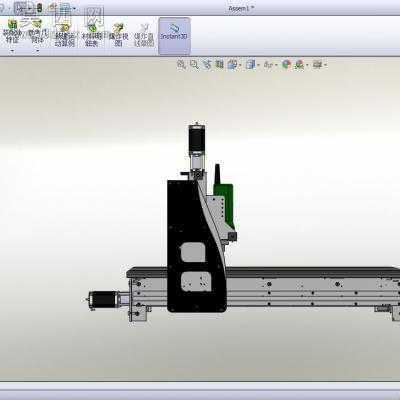Open the Assembly Features tool

coord(12,33)
